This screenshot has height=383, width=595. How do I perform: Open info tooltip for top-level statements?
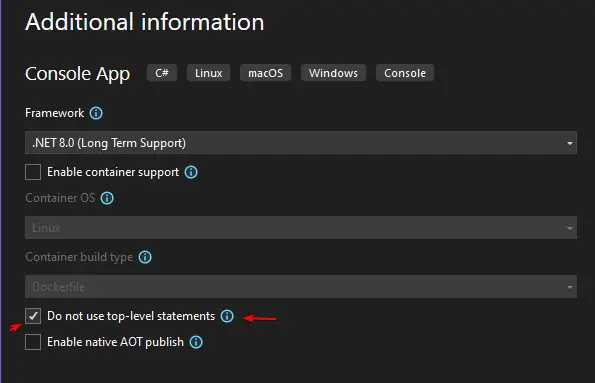click(x=227, y=316)
